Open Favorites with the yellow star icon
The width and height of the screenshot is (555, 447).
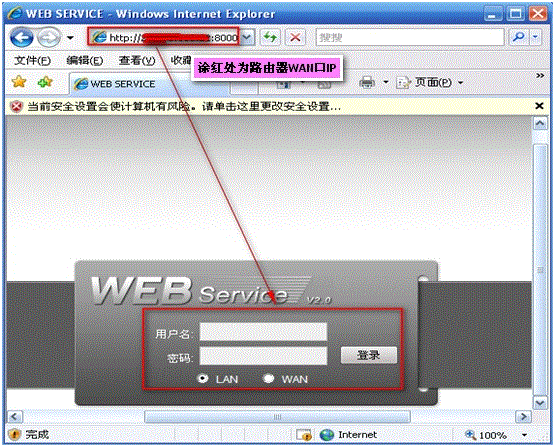pos(19,82)
